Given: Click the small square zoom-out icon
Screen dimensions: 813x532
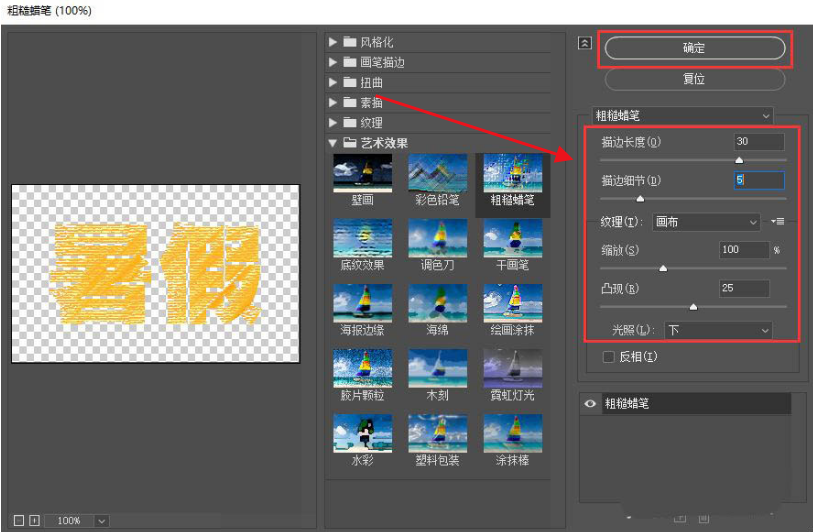Looking at the screenshot, I should click(x=19, y=520).
